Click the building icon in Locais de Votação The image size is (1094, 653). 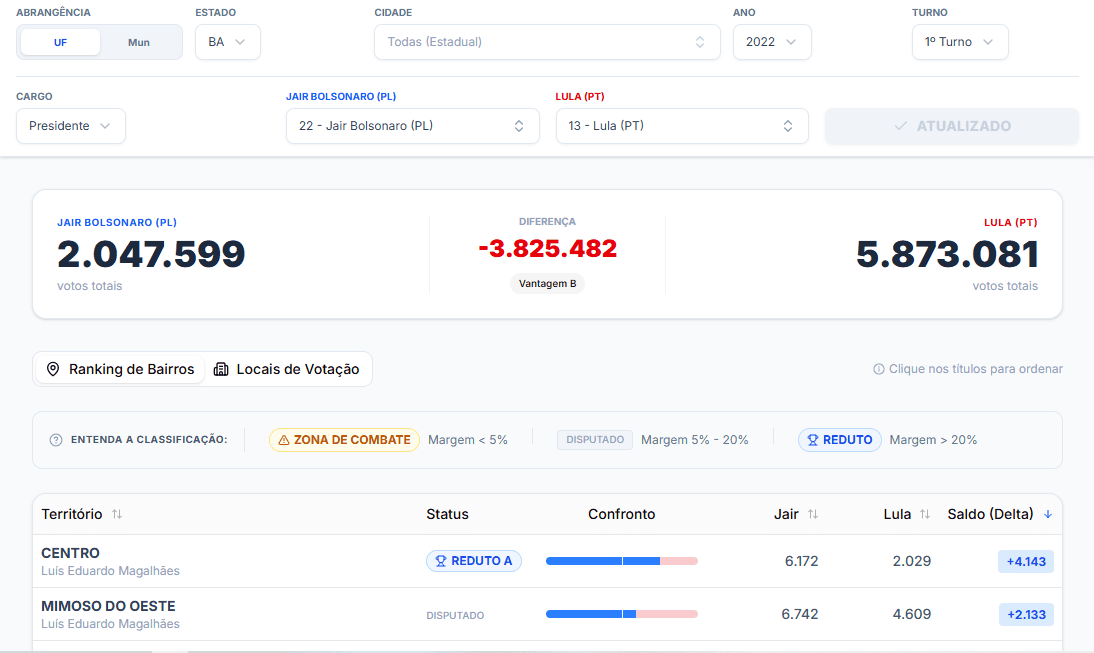point(221,369)
